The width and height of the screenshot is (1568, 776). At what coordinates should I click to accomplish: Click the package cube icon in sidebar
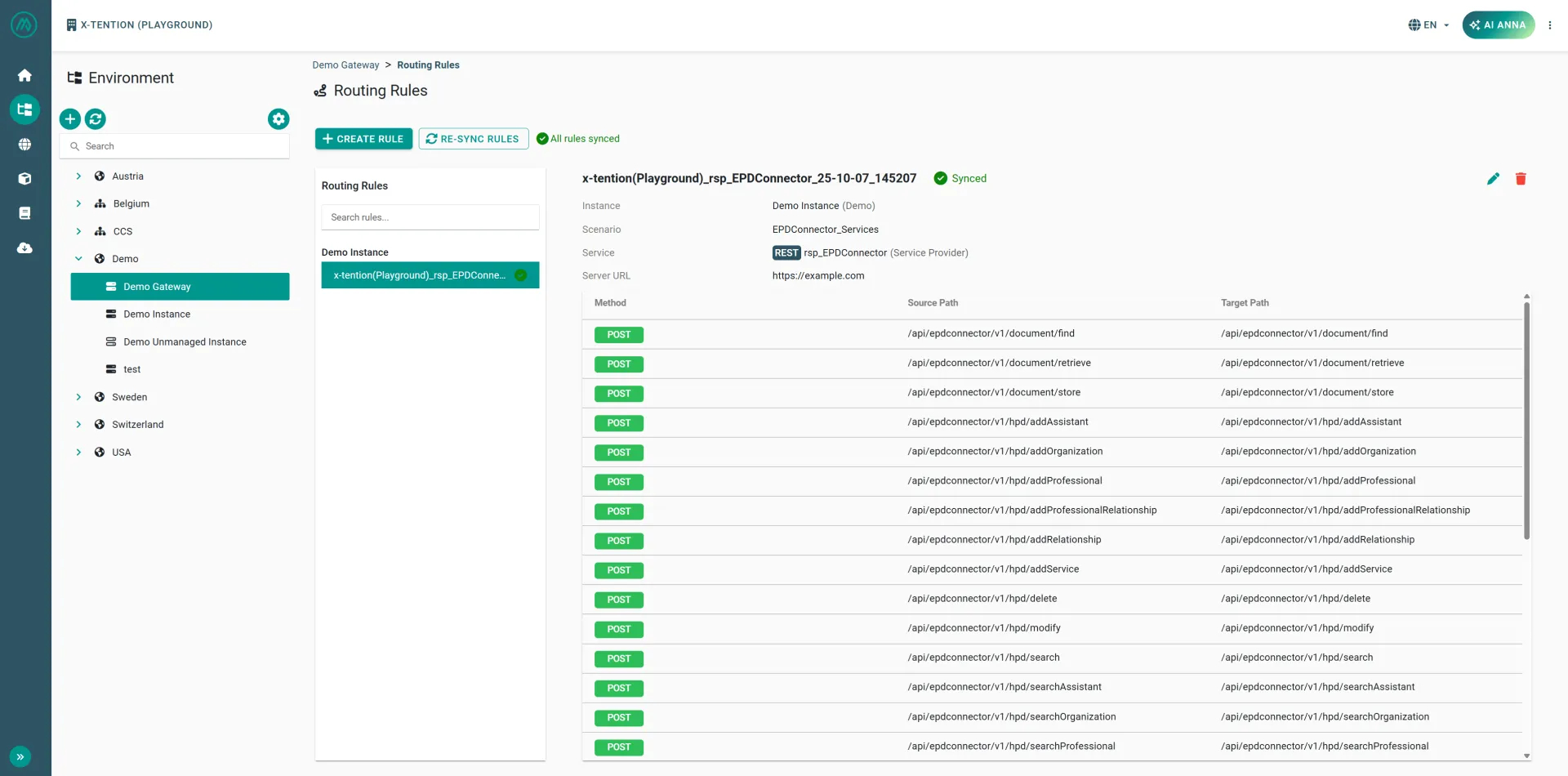24,178
